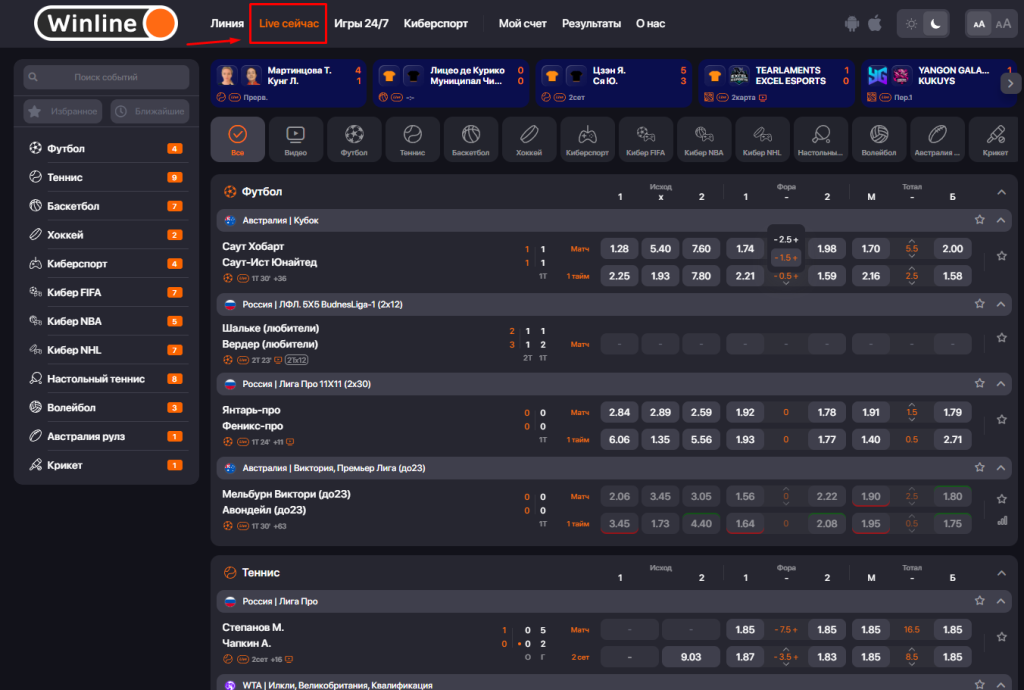Select the Баскетбол filter icon in sports bar

pos(470,140)
